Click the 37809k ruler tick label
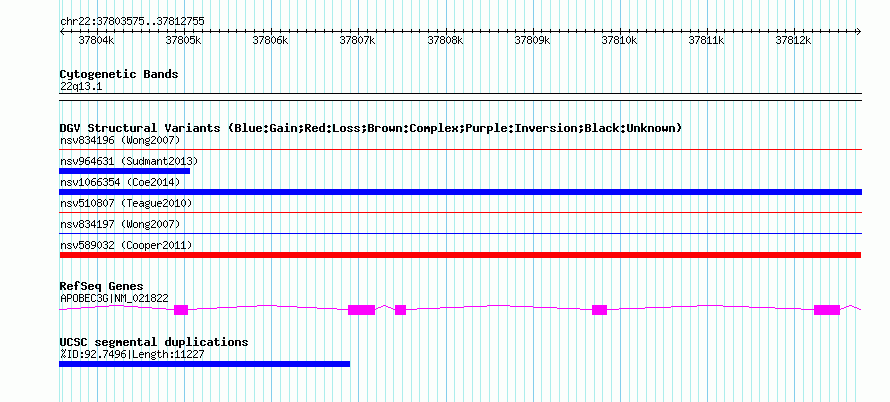This screenshot has height=402, width=890. (532, 40)
